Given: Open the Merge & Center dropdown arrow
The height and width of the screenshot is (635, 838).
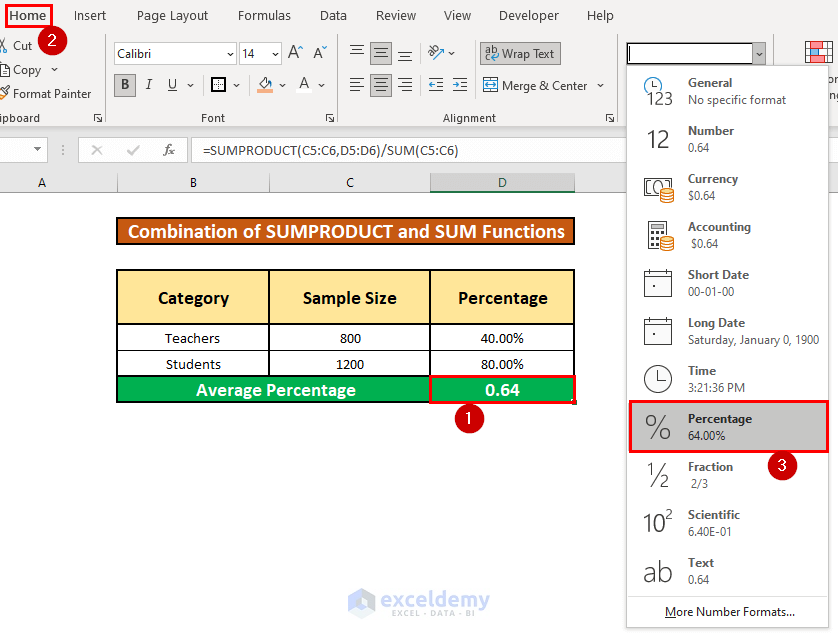Looking at the screenshot, I should coord(601,86).
